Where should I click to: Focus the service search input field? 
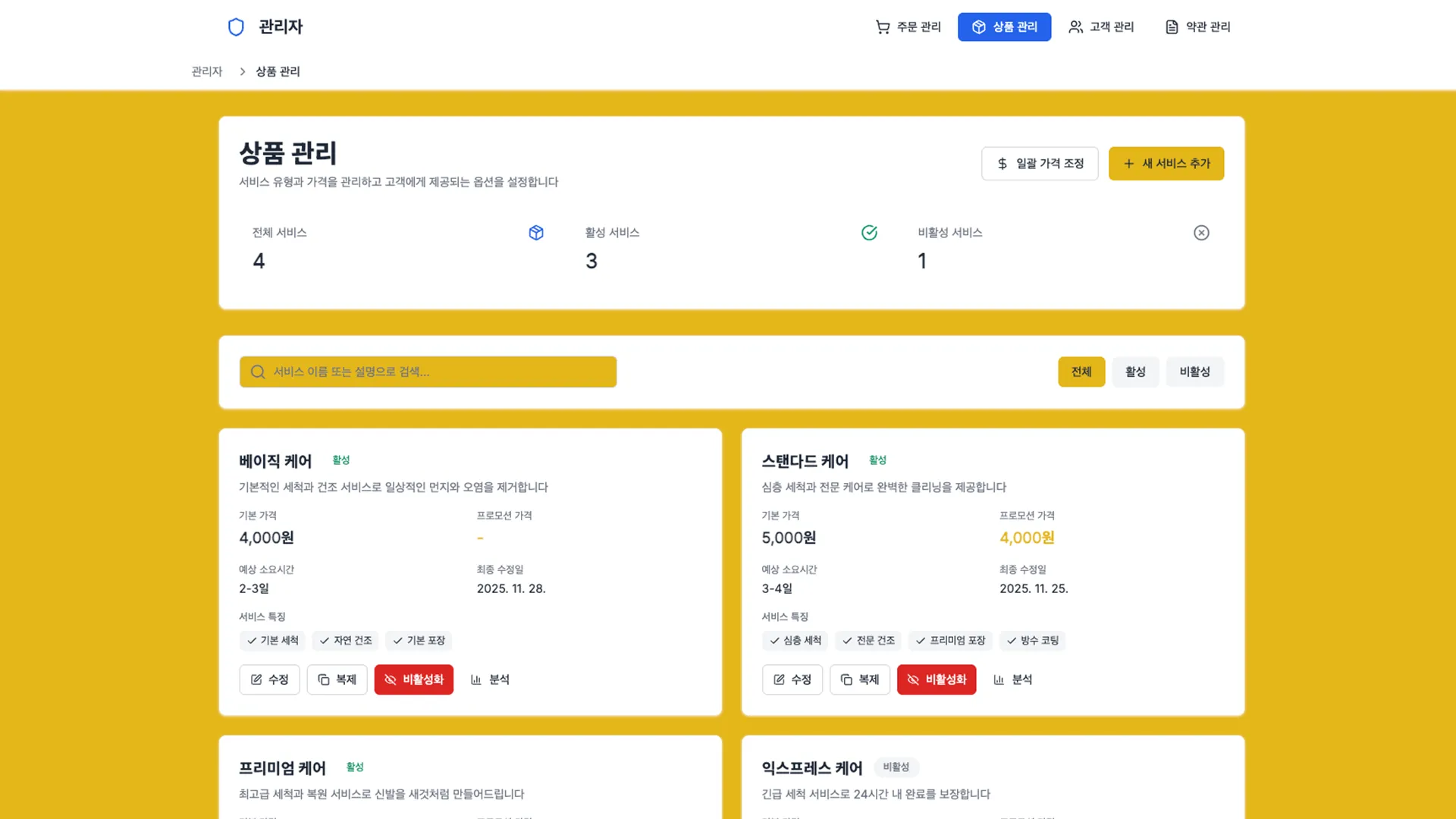coord(428,372)
